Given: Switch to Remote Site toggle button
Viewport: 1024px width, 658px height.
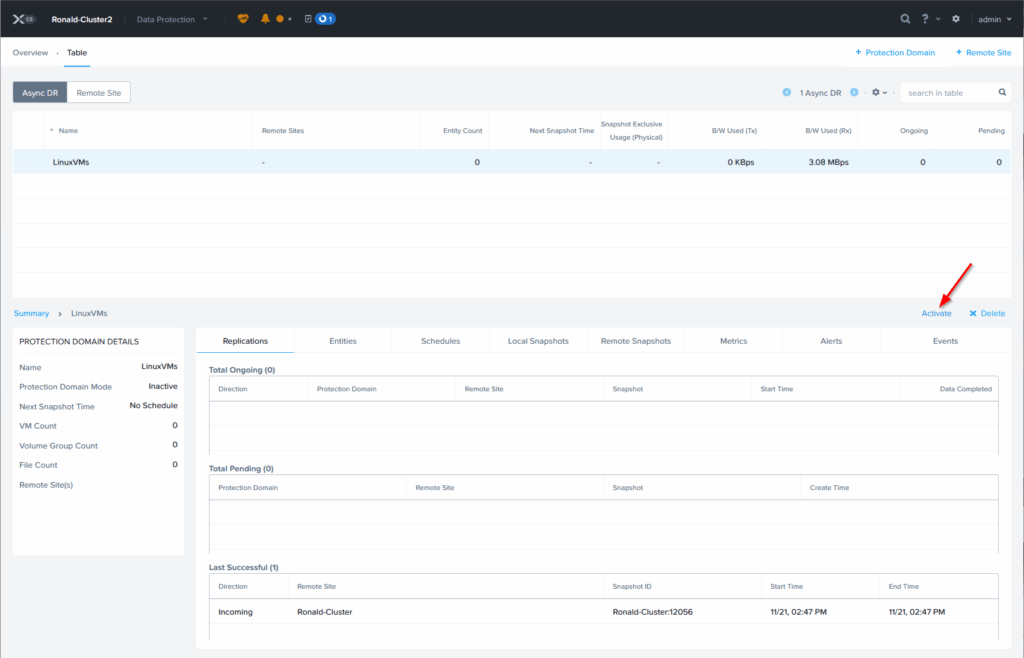Looking at the screenshot, I should pos(98,92).
